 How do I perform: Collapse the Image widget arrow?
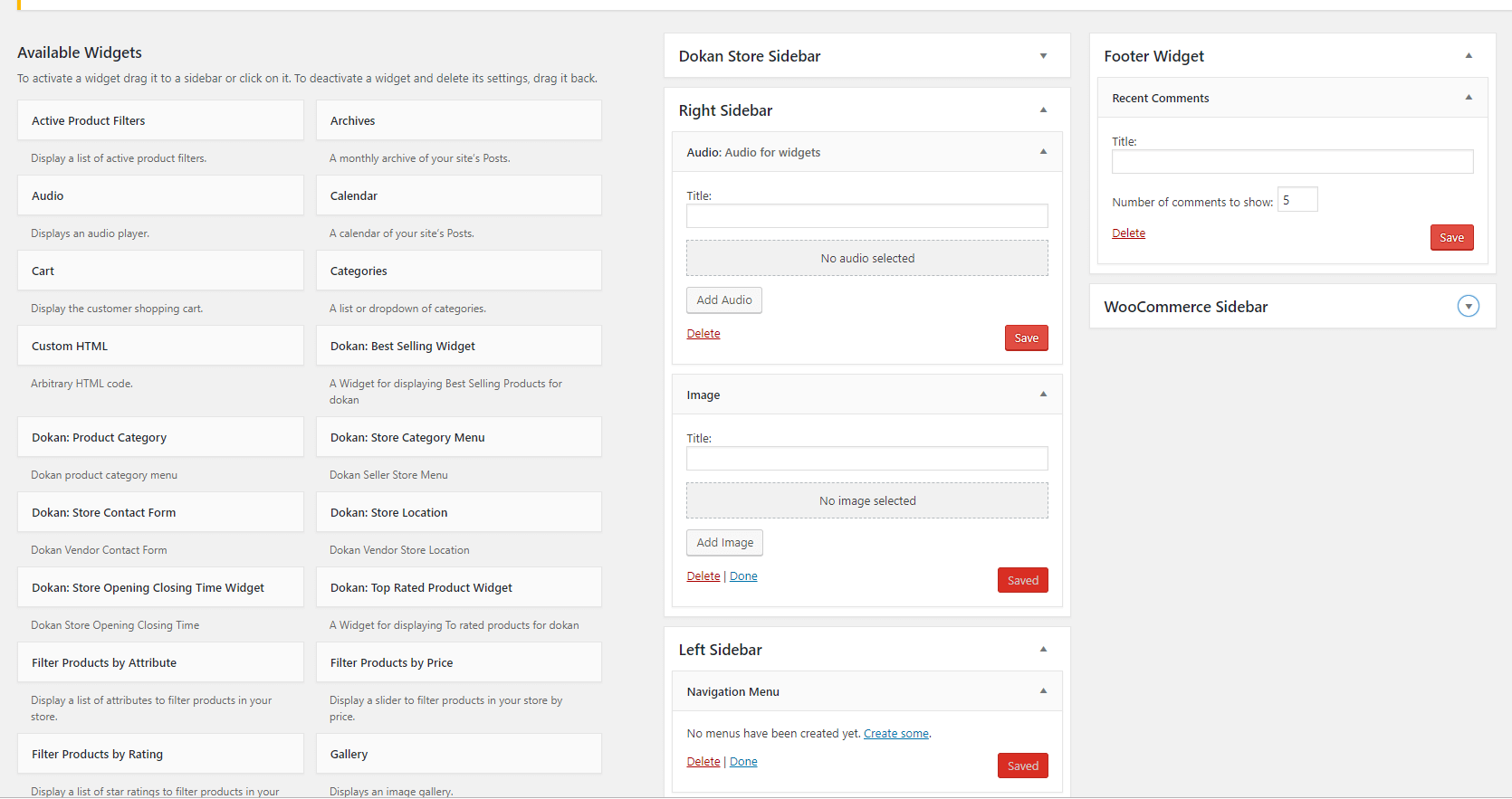click(x=1043, y=395)
